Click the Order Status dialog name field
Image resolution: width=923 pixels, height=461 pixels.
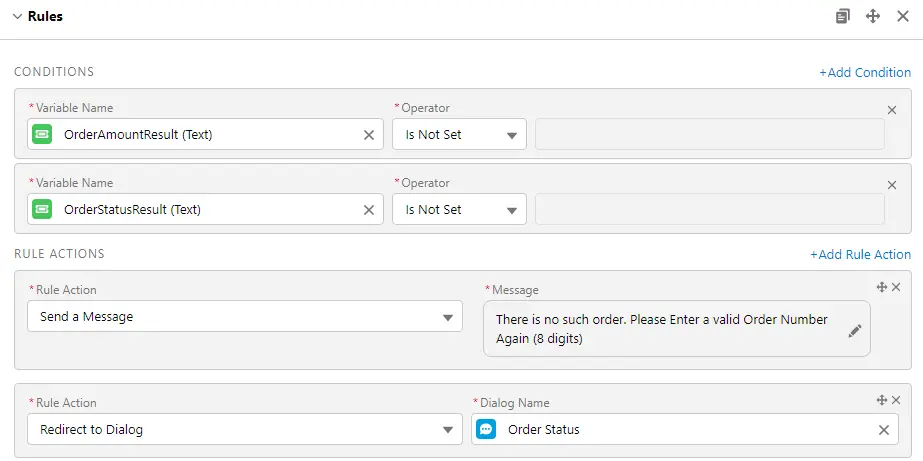(x=680, y=430)
